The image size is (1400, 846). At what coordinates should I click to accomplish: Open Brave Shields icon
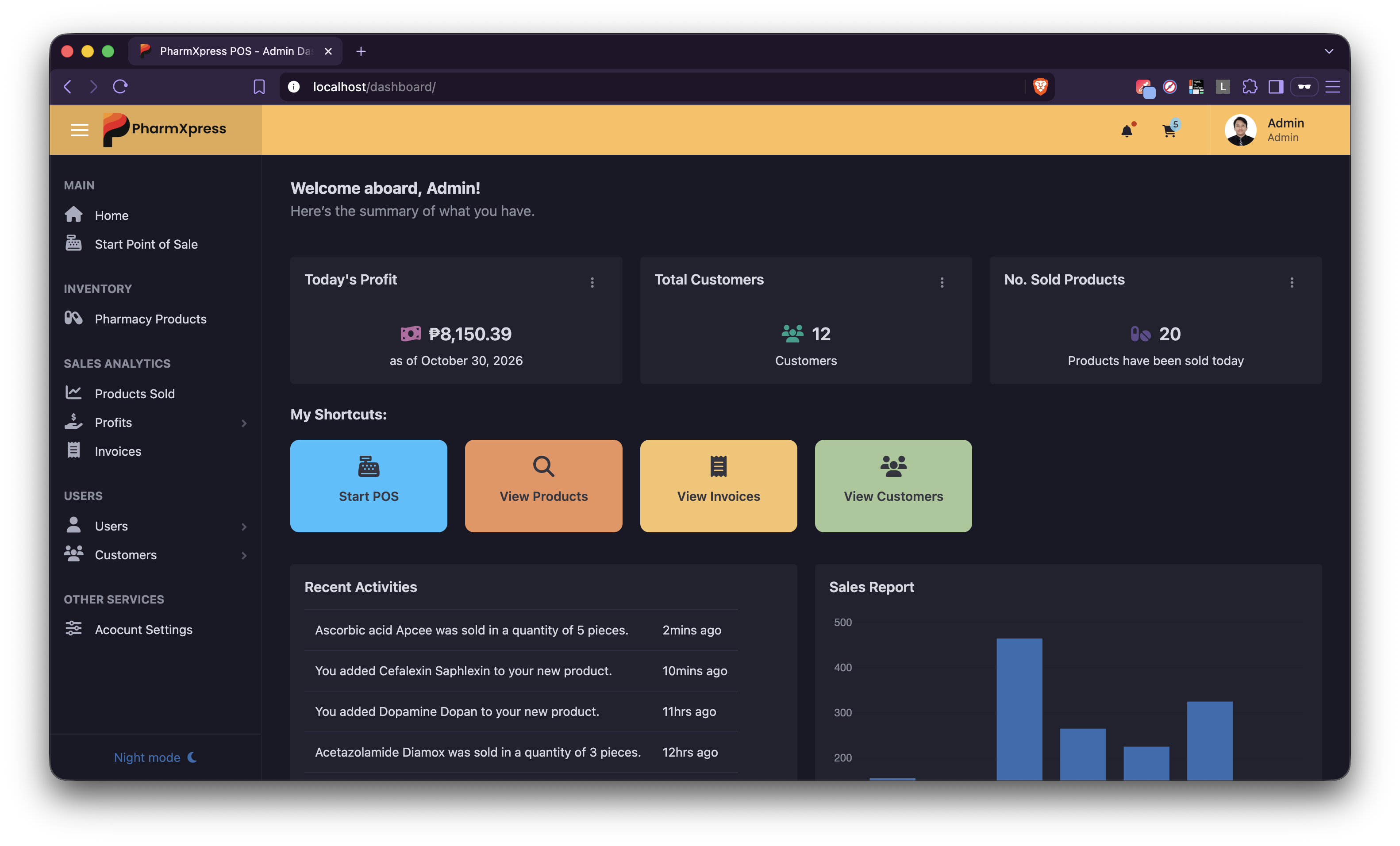(1040, 86)
